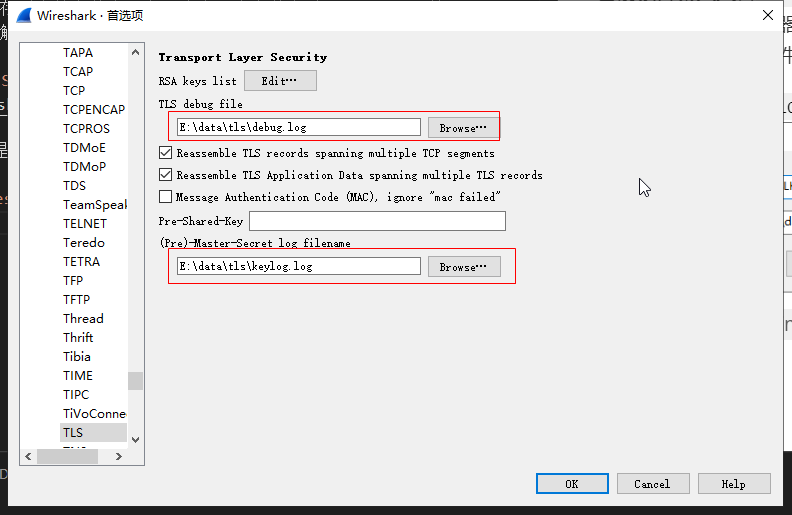The width and height of the screenshot is (792, 515).
Task: Click the Pre-Shared-Key input field
Action: pos(377,220)
